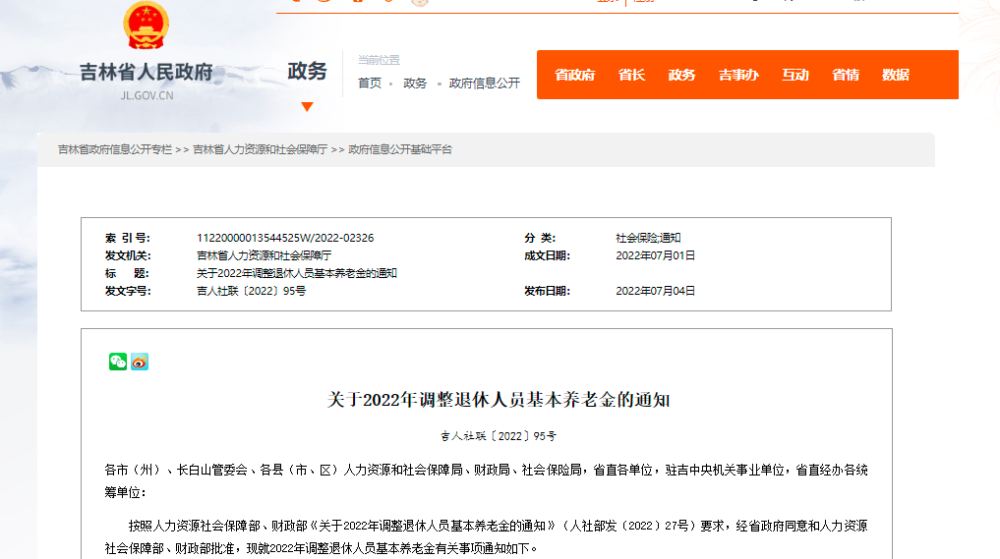Open 吉林省人力资源和社会保障厅 path link
Screen dimensions: 1000x559
260,149
